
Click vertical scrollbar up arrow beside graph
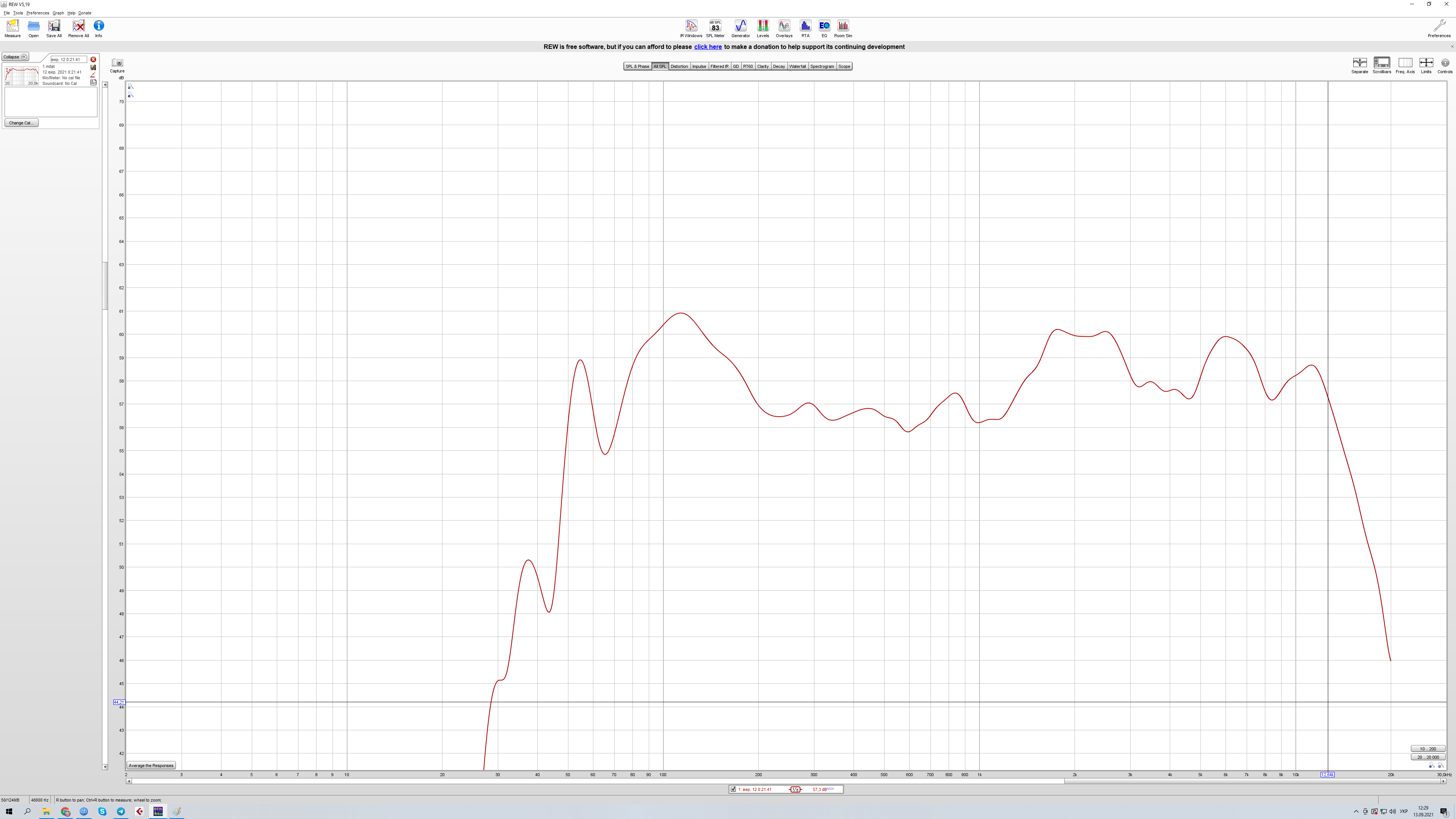[105, 84]
